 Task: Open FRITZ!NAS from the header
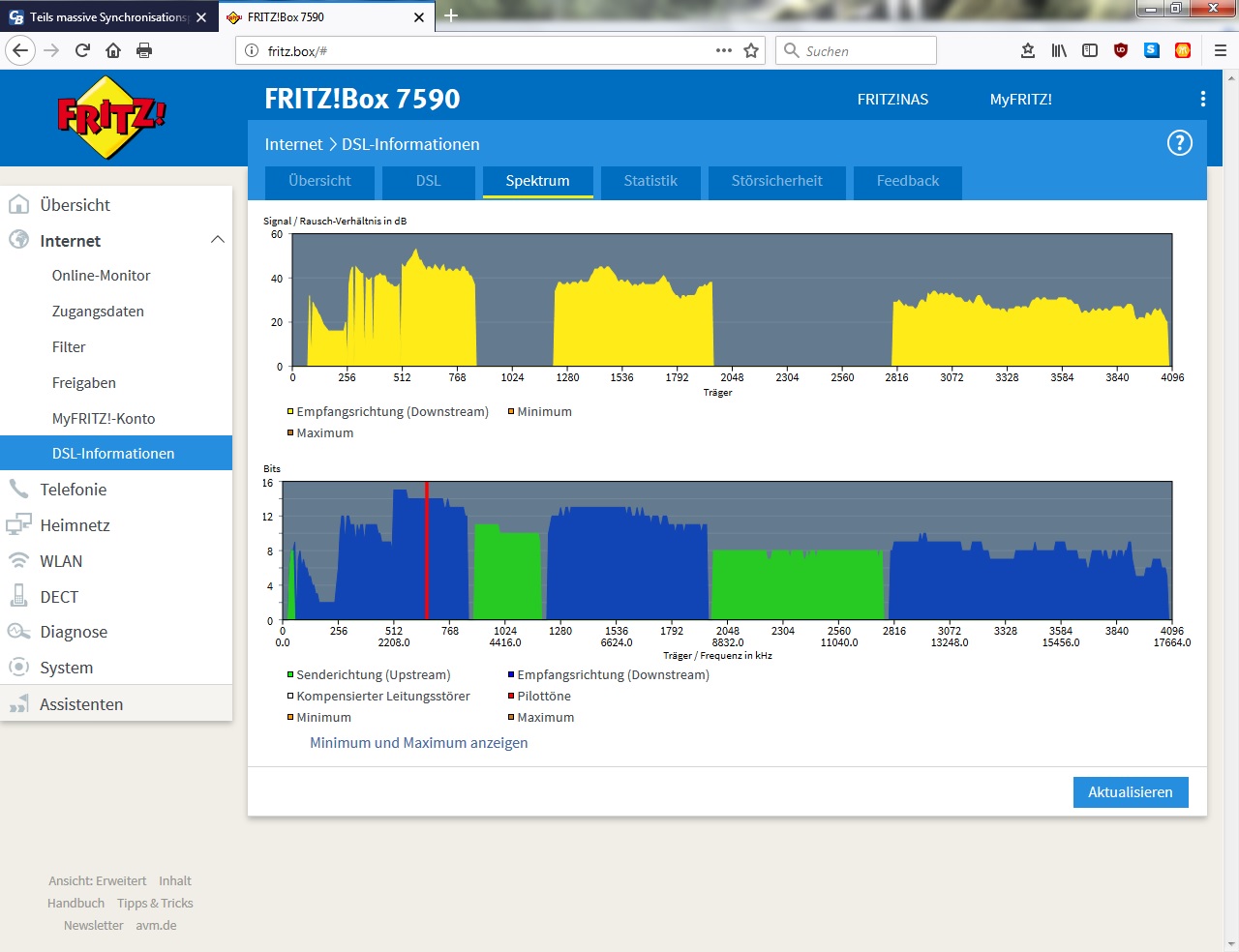pyautogui.click(x=892, y=100)
